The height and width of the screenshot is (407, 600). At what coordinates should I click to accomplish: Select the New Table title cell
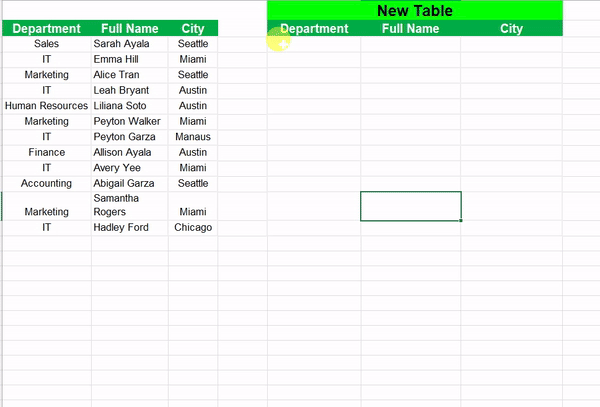click(x=415, y=10)
